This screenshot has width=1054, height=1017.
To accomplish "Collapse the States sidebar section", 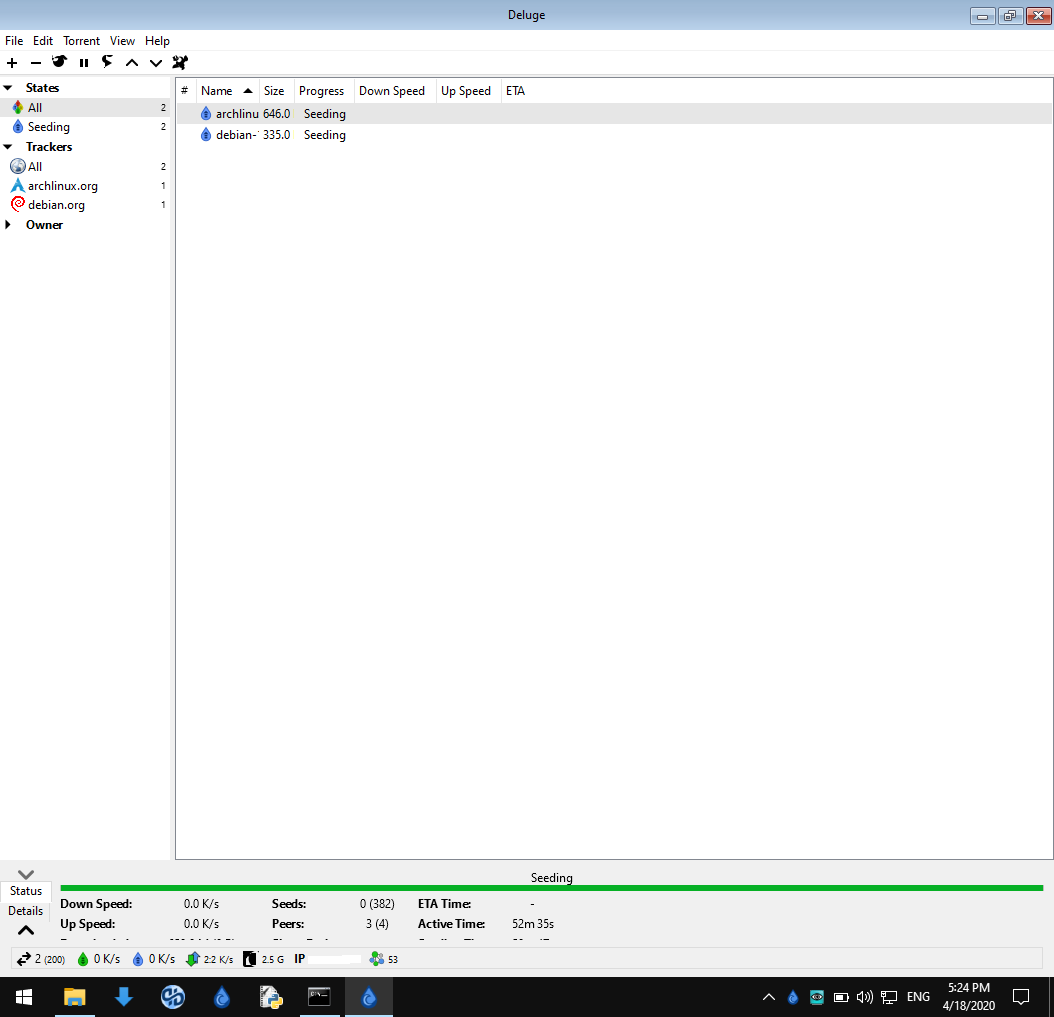I will click(8, 88).
